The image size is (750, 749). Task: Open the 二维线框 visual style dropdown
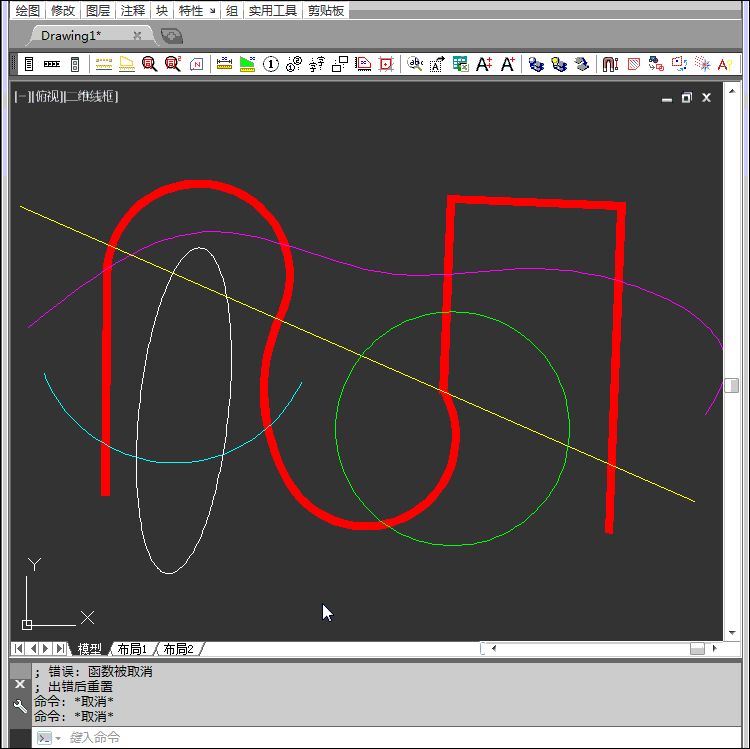point(90,97)
